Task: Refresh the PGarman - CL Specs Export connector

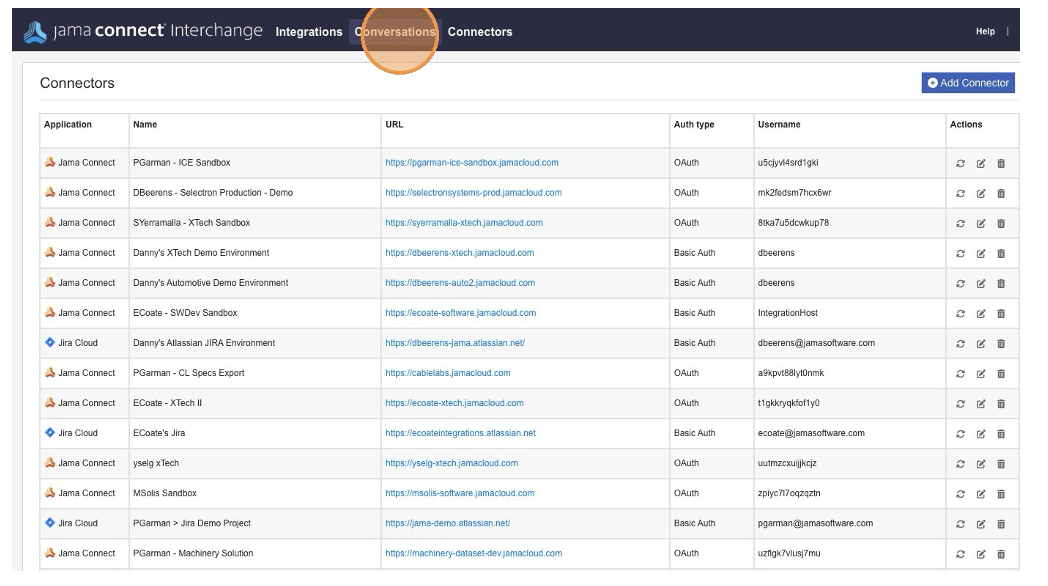Action: pyautogui.click(x=960, y=374)
